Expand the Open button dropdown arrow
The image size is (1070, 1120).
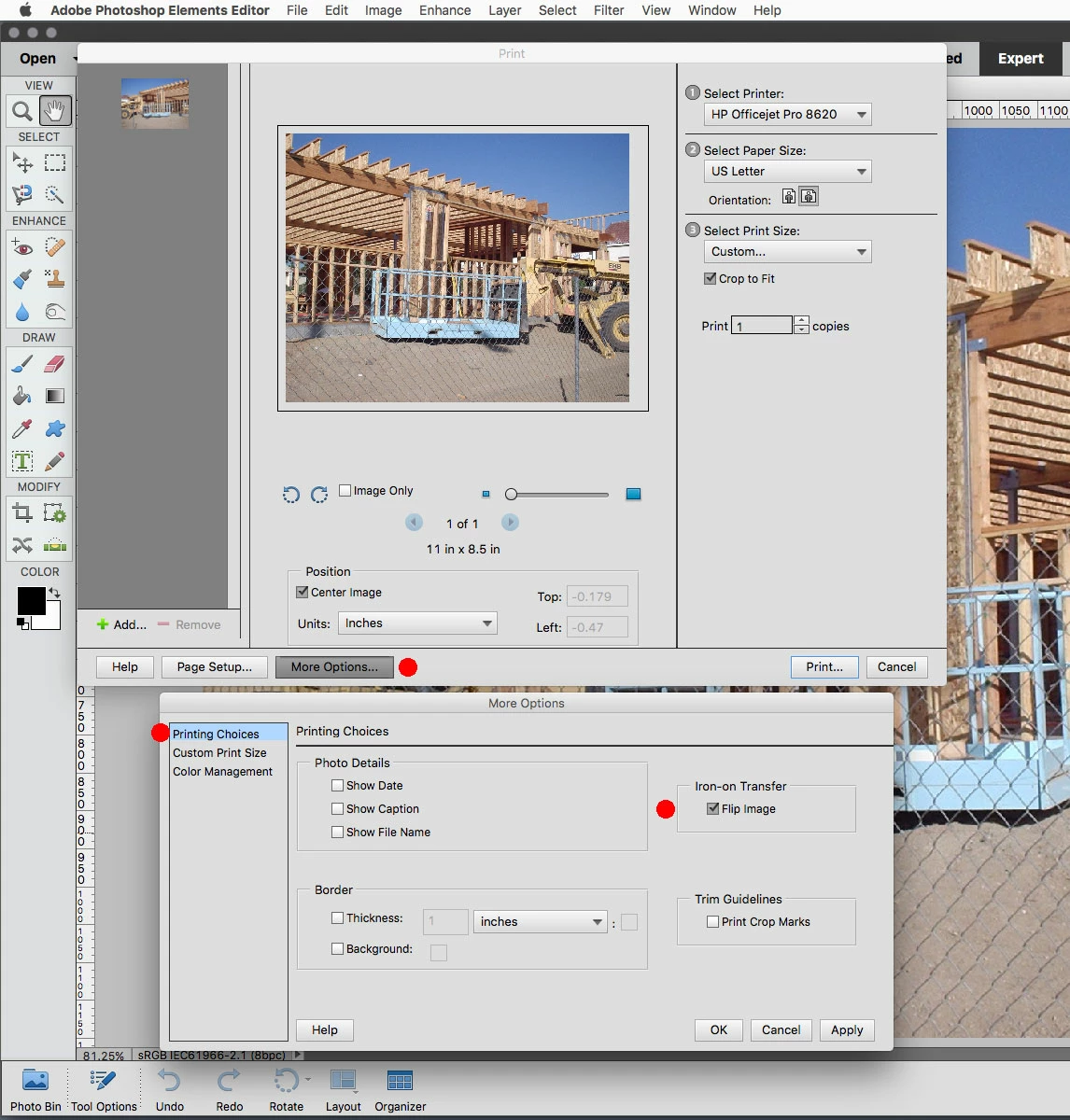(74, 59)
